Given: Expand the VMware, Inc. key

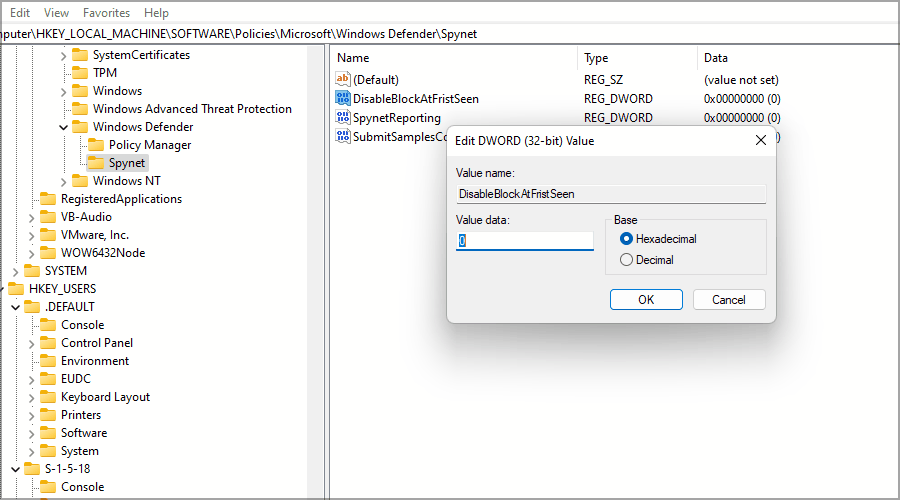Looking at the screenshot, I should tap(32, 235).
